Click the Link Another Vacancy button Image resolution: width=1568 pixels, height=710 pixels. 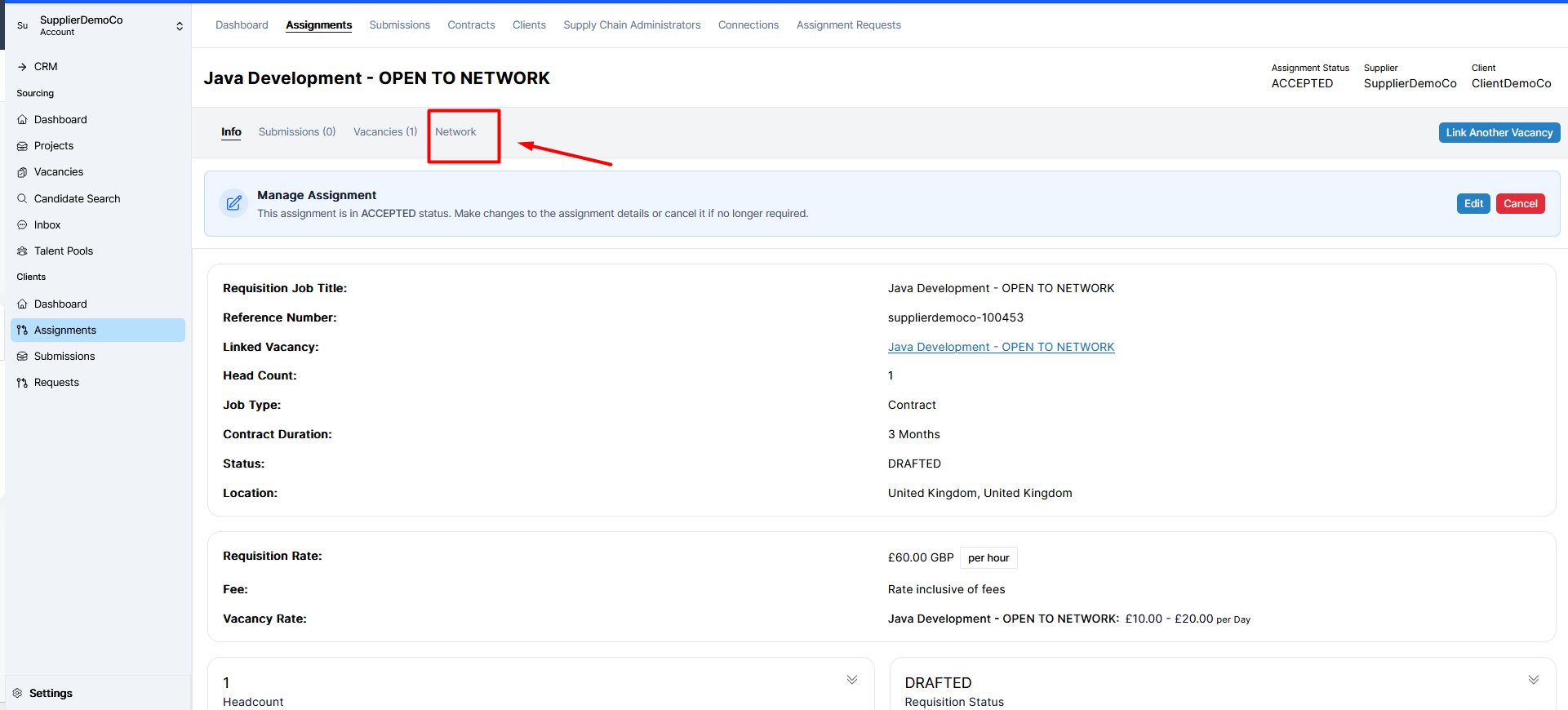pyautogui.click(x=1499, y=132)
